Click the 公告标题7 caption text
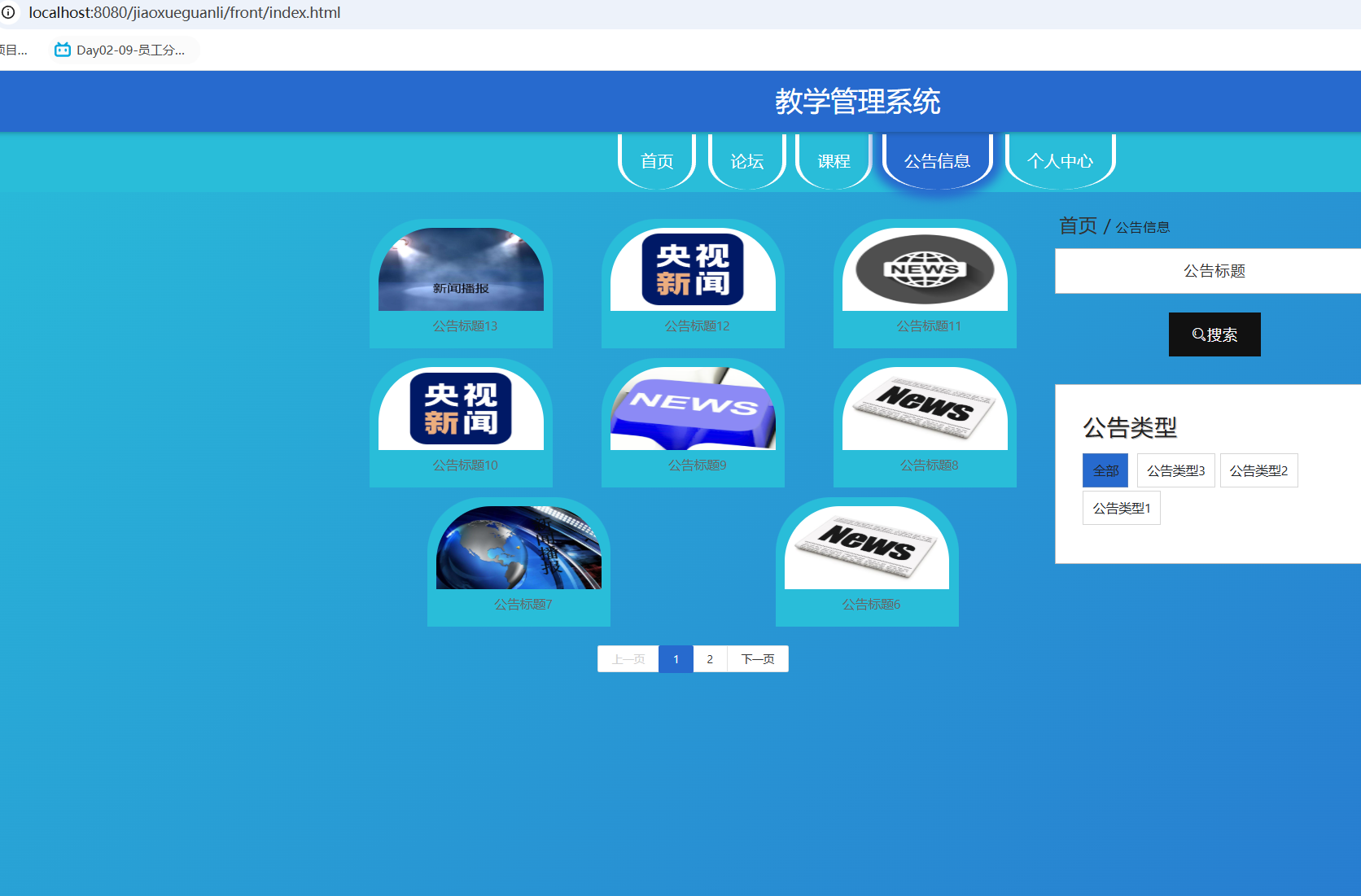 click(x=523, y=604)
